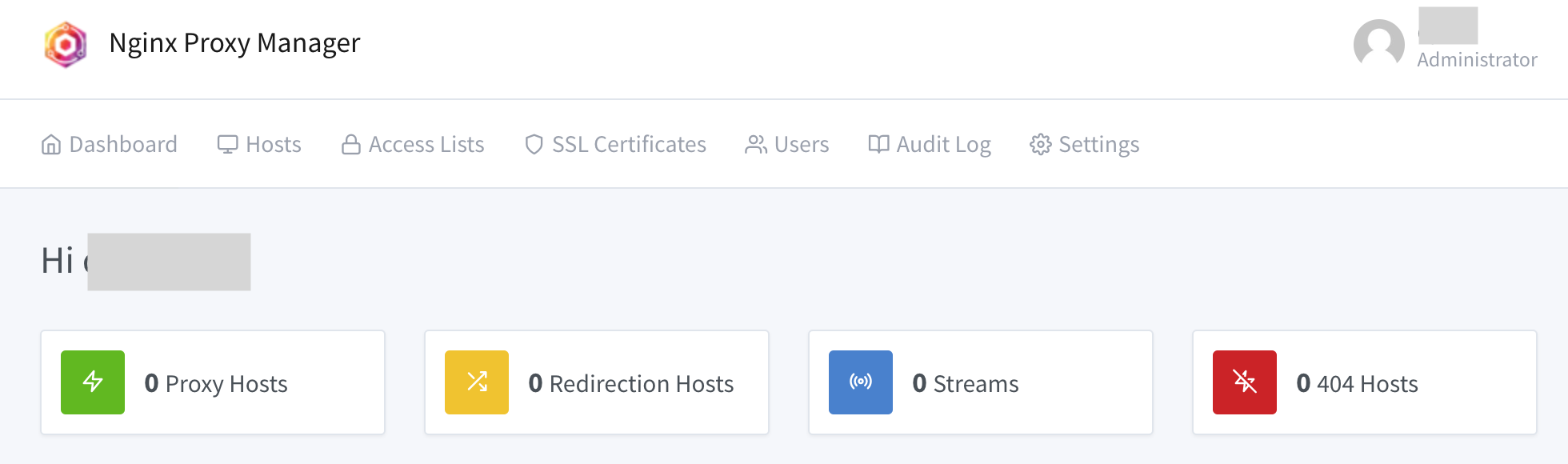Image resolution: width=1568 pixels, height=464 pixels.
Task: Open the 0 Redirection Hosts card
Action: [597, 382]
